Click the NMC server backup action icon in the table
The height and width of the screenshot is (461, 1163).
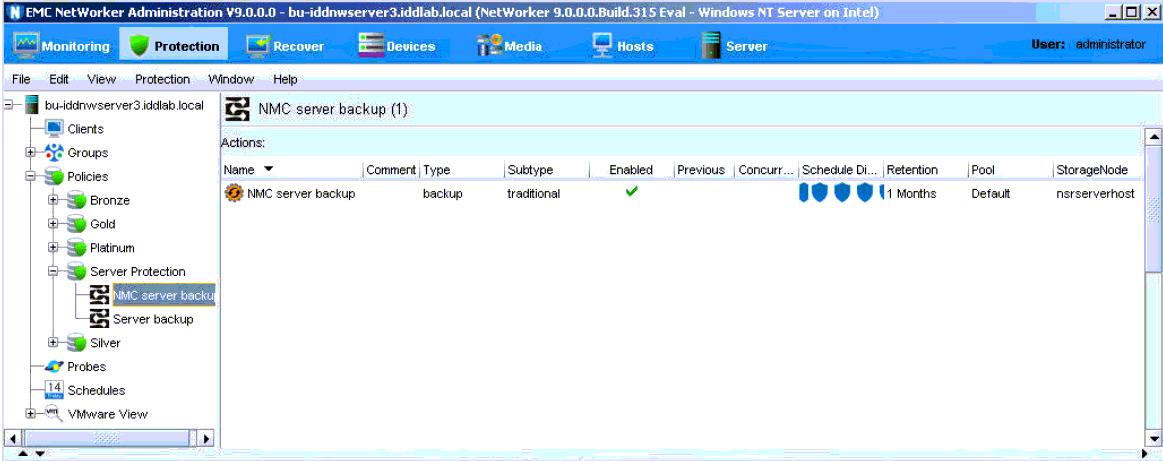(x=234, y=193)
